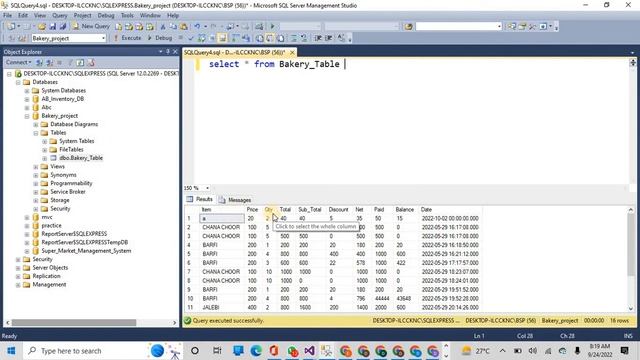Select the AB_Inventory_DB database

click(62, 99)
